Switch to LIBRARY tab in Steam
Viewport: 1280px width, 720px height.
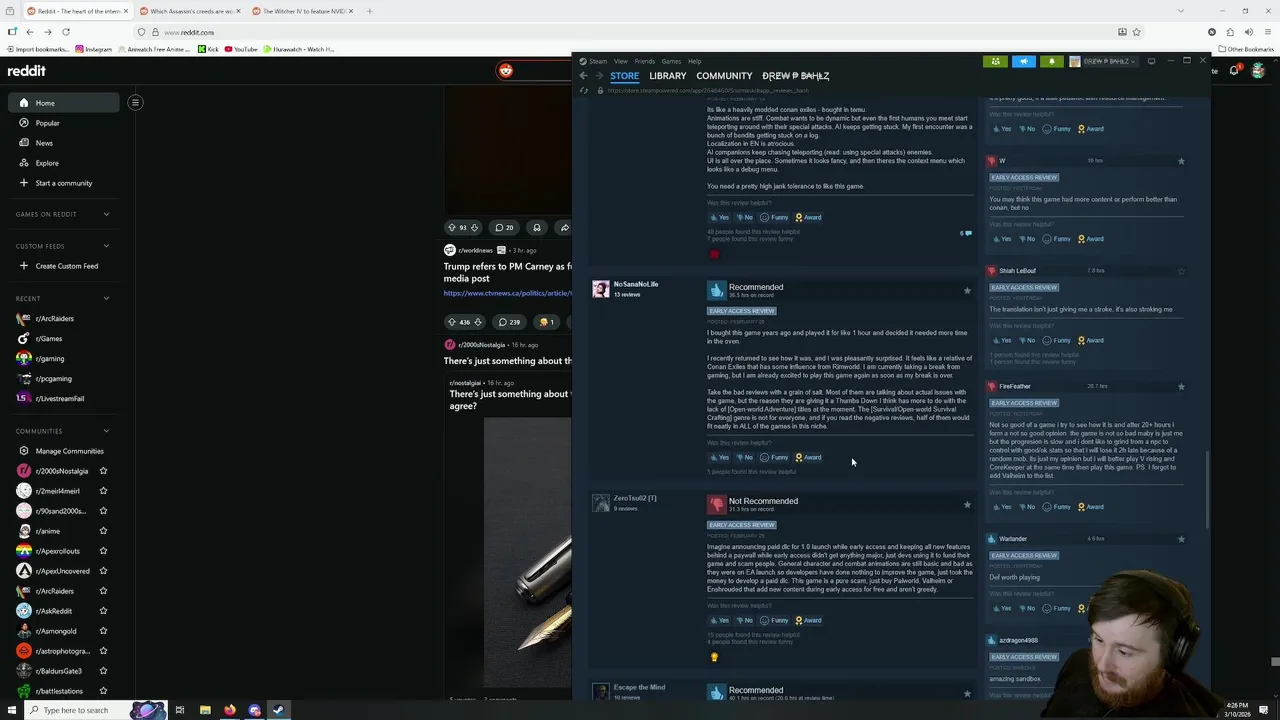pyautogui.click(x=667, y=76)
